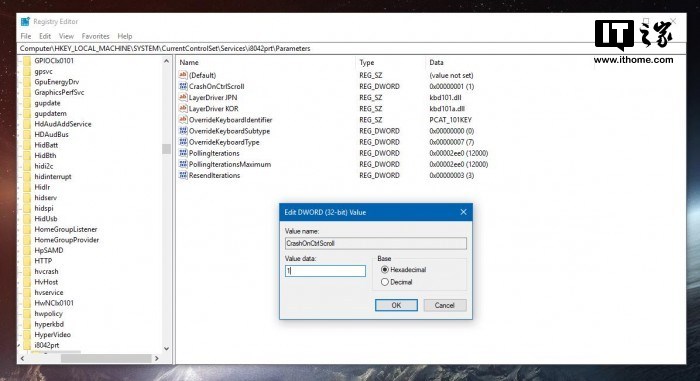Click the tree scroll down arrow

click(x=167, y=348)
